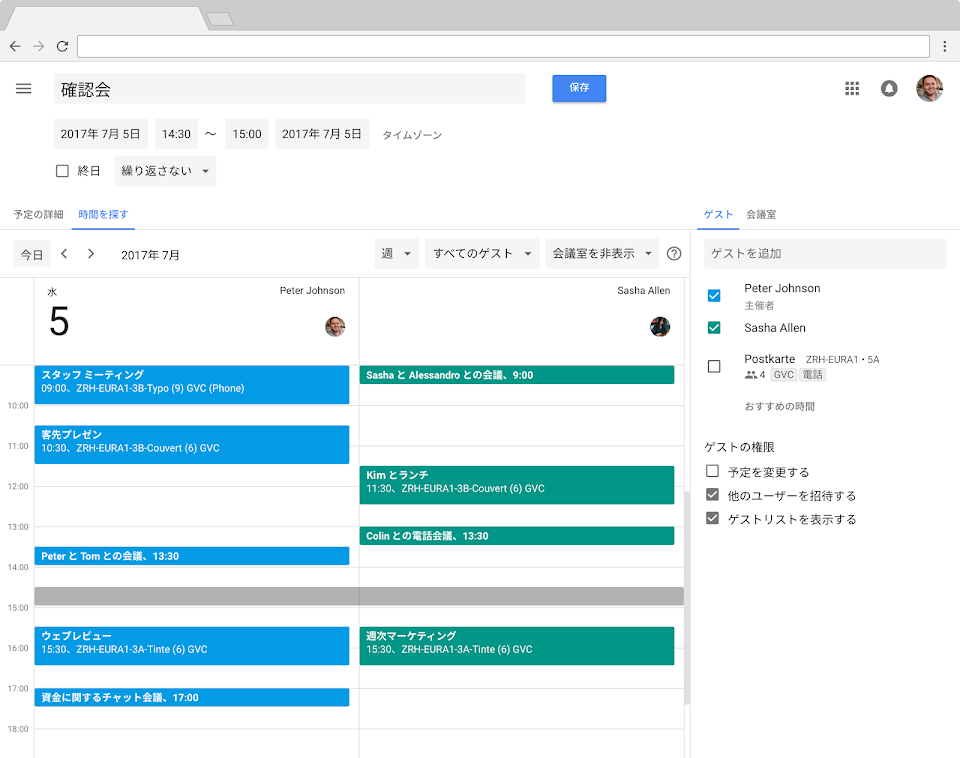960x758 pixels.
Task: Open the help question mark icon
Action: coord(673,253)
